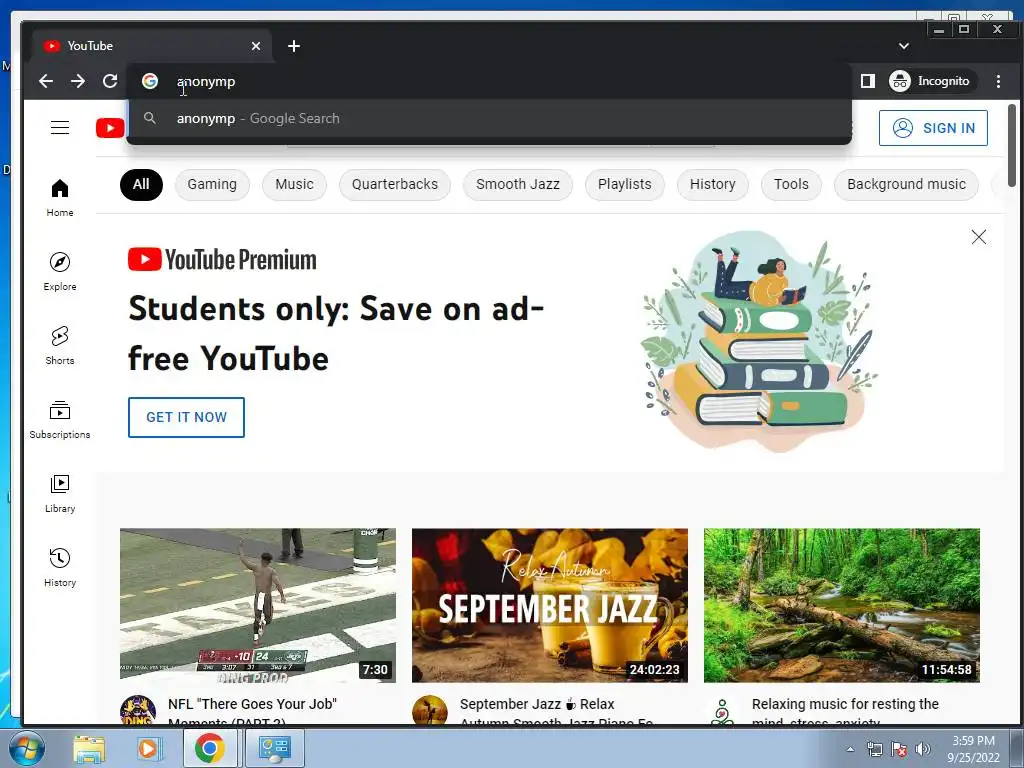This screenshot has width=1024, height=768.
Task: Open a new tab with the plus icon
Action: pyautogui.click(x=294, y=46)
